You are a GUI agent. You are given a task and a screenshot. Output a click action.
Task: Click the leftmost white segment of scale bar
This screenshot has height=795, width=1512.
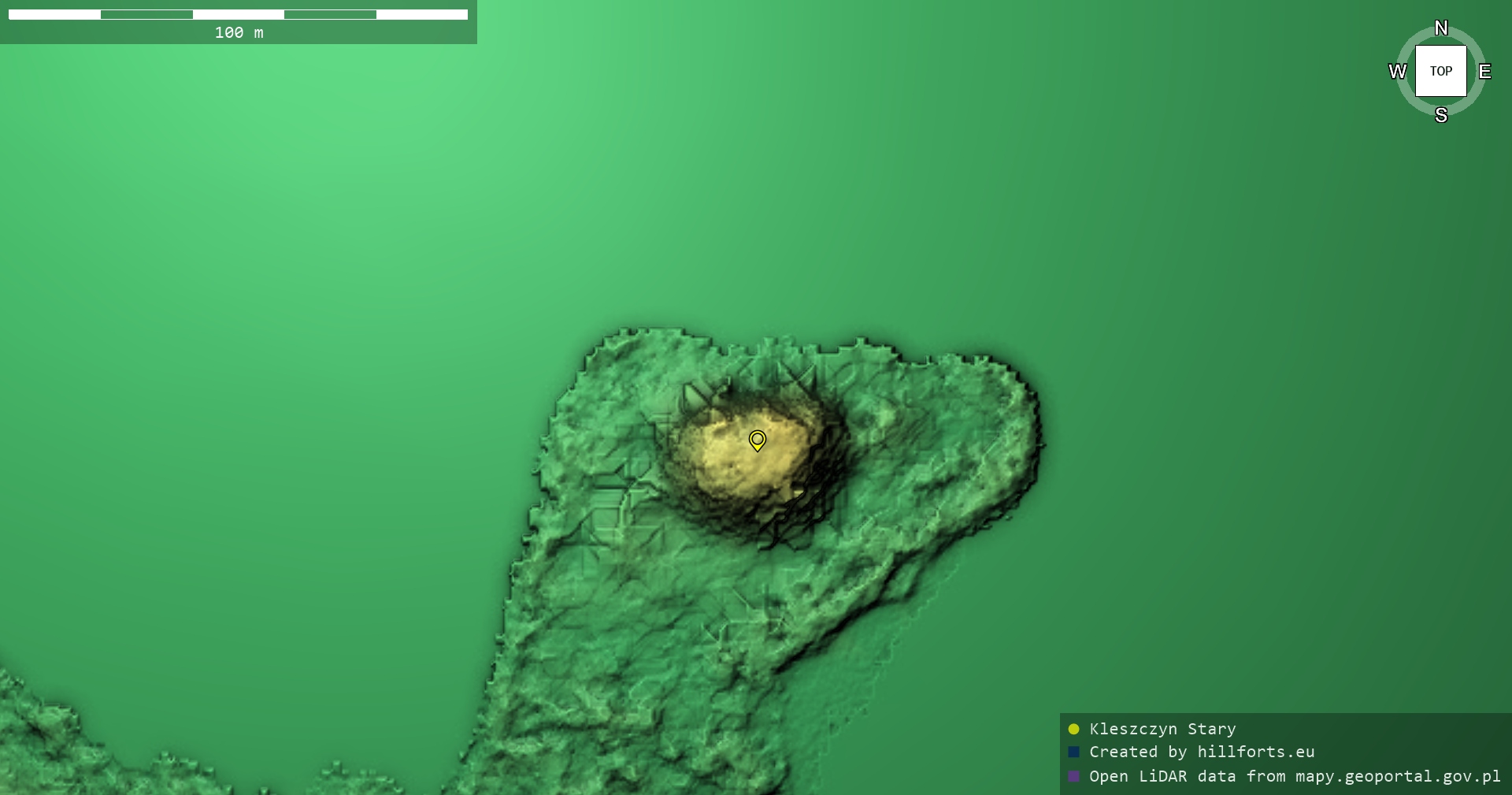click(x=54, y=14)
